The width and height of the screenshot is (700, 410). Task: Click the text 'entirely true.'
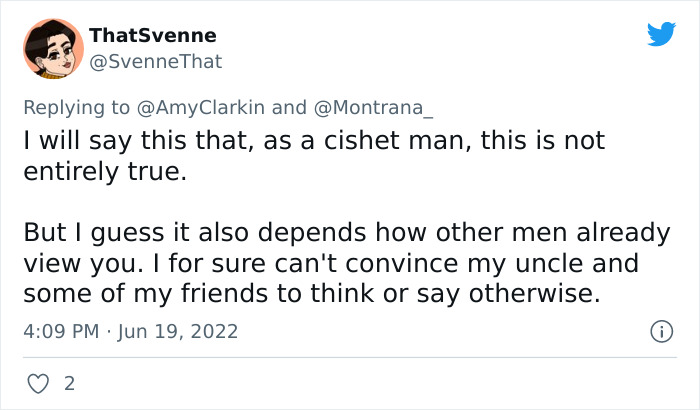[104, 171]
